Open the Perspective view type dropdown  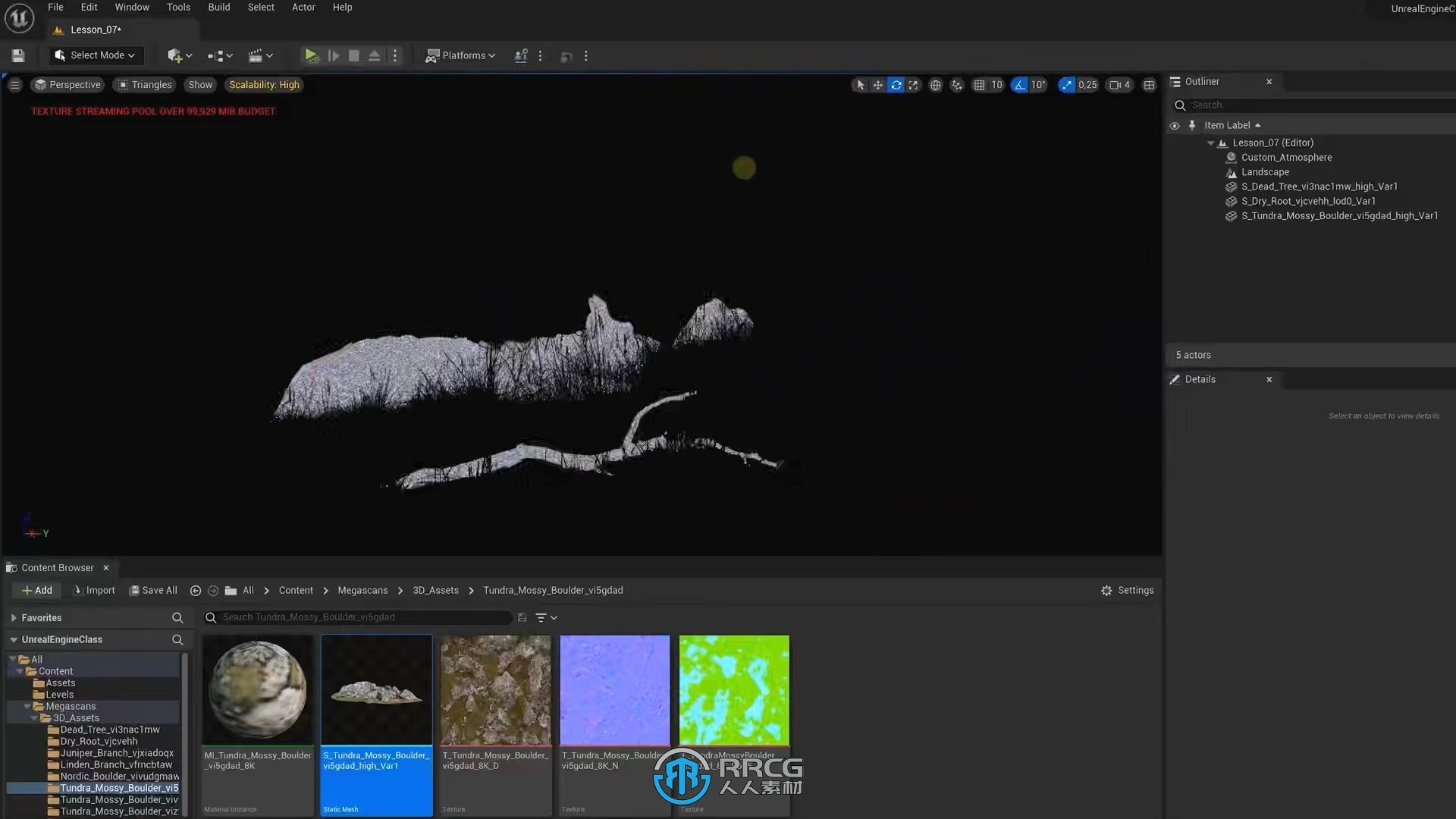coord(67,85)
